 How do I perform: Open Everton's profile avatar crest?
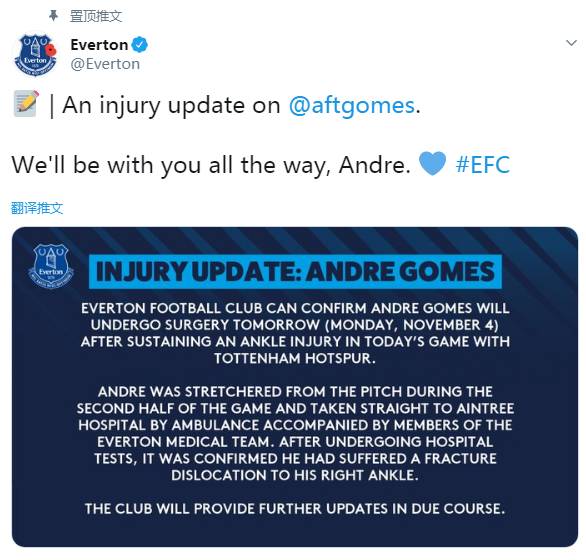click(x=35, y=55)
